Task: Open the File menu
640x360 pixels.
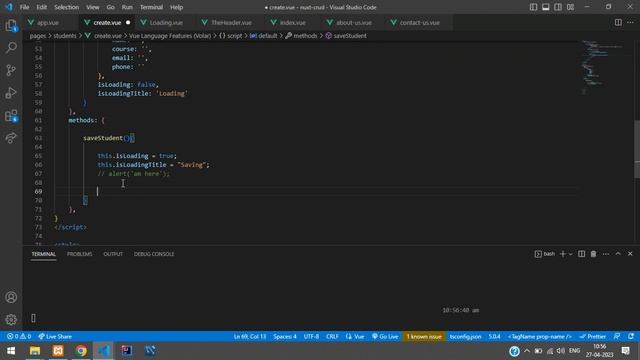Action: click(x=24, y=7)
